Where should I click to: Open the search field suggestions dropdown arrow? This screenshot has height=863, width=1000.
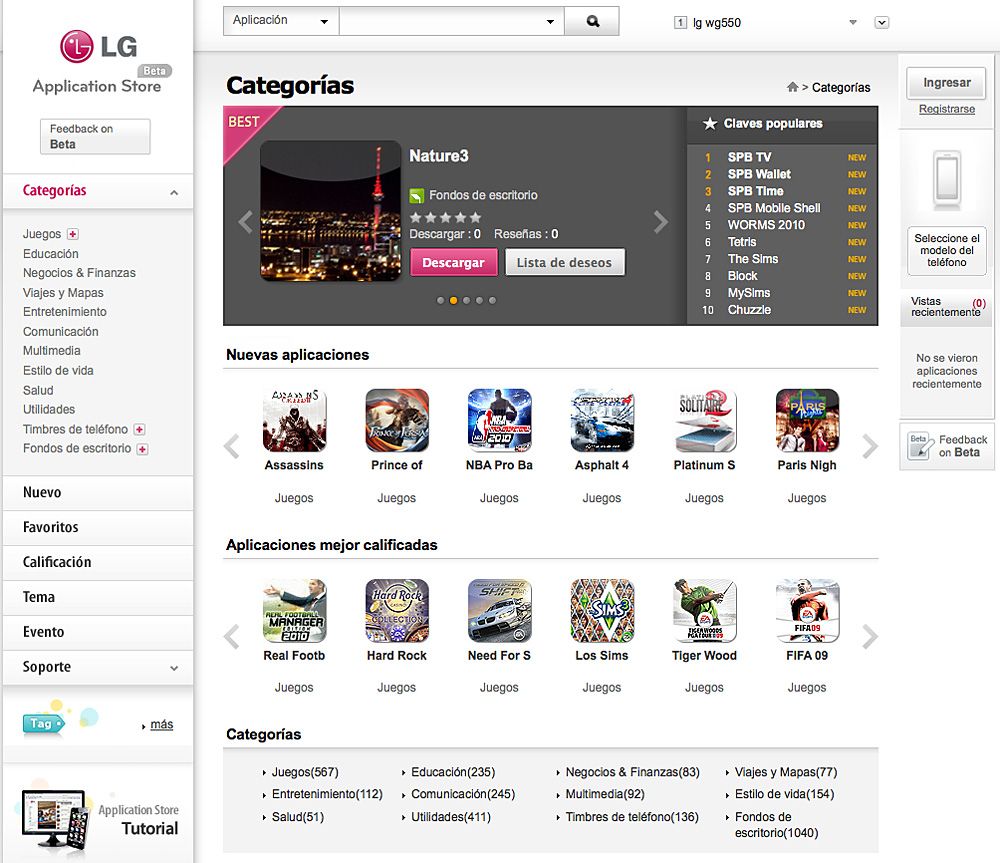tap(550, 22)
